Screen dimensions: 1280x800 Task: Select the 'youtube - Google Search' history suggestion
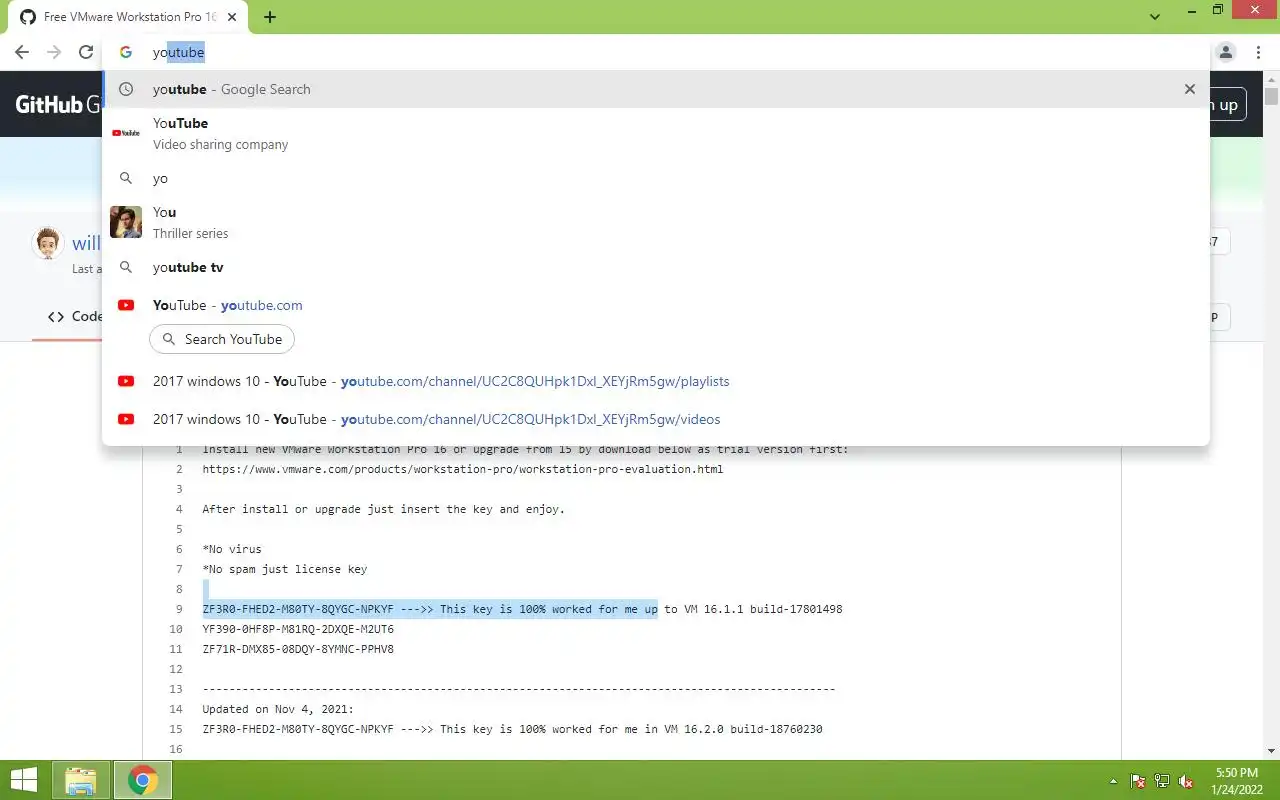656,89
